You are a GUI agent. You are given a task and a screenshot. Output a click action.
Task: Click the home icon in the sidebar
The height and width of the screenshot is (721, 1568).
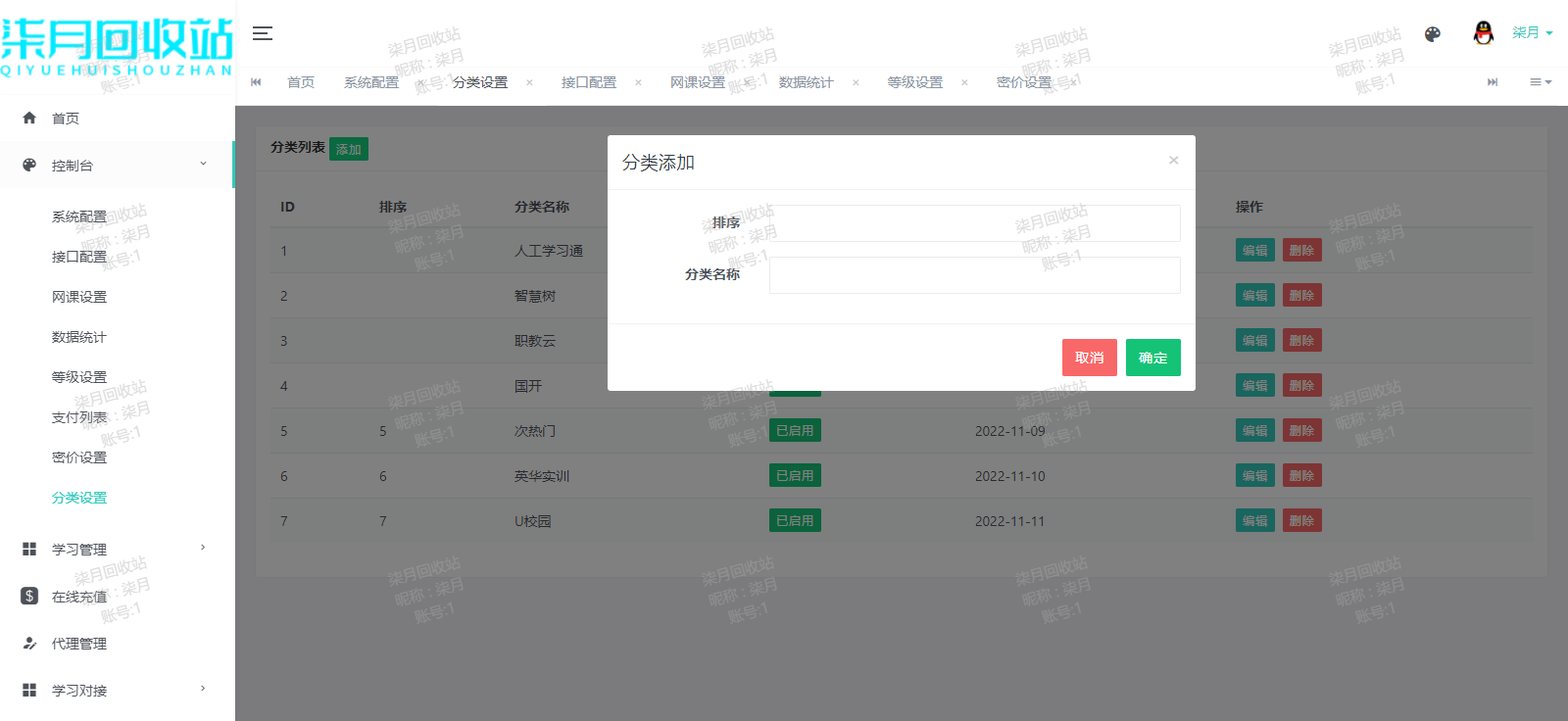click(29, 118)
